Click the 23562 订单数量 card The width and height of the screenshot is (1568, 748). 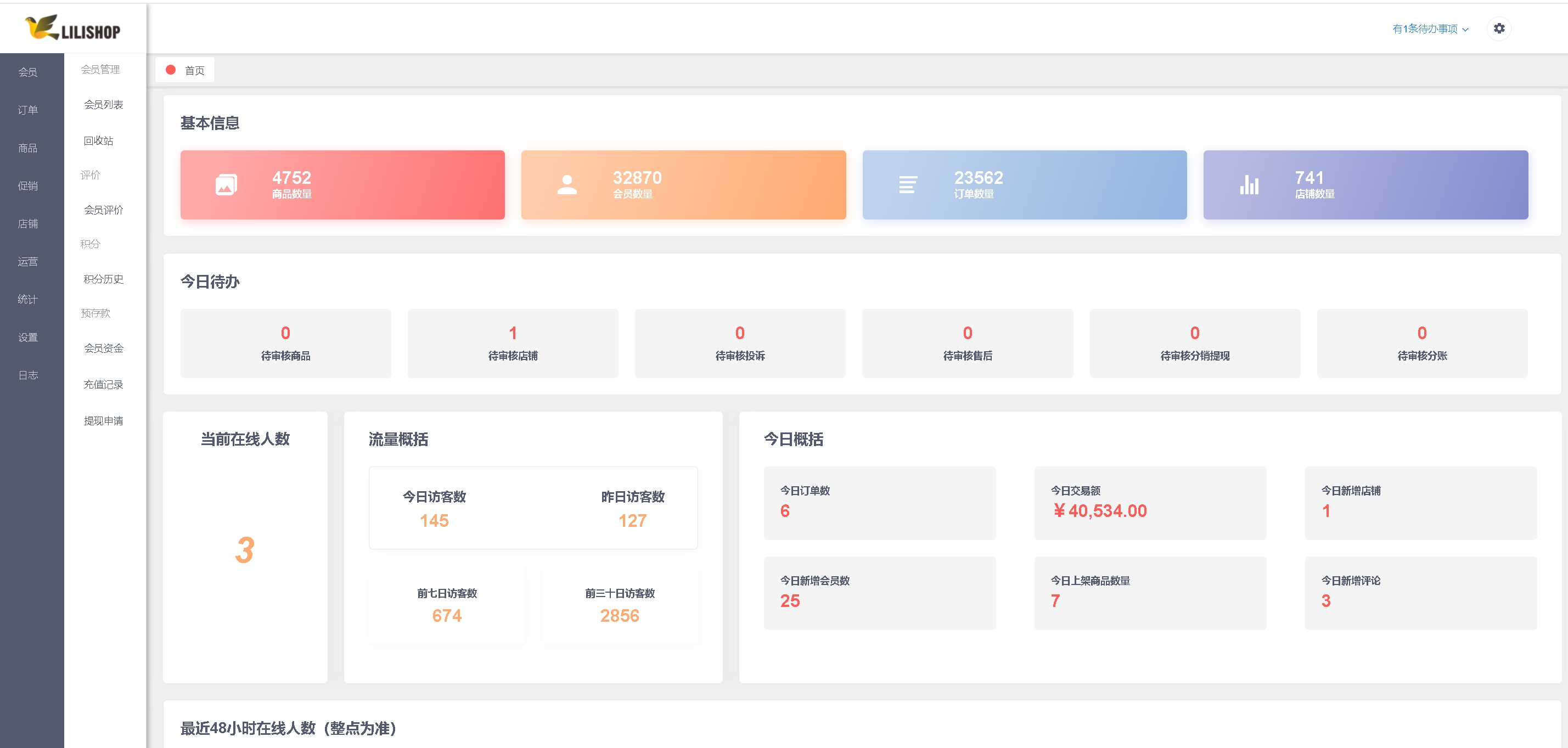[x=1025, y=184]
